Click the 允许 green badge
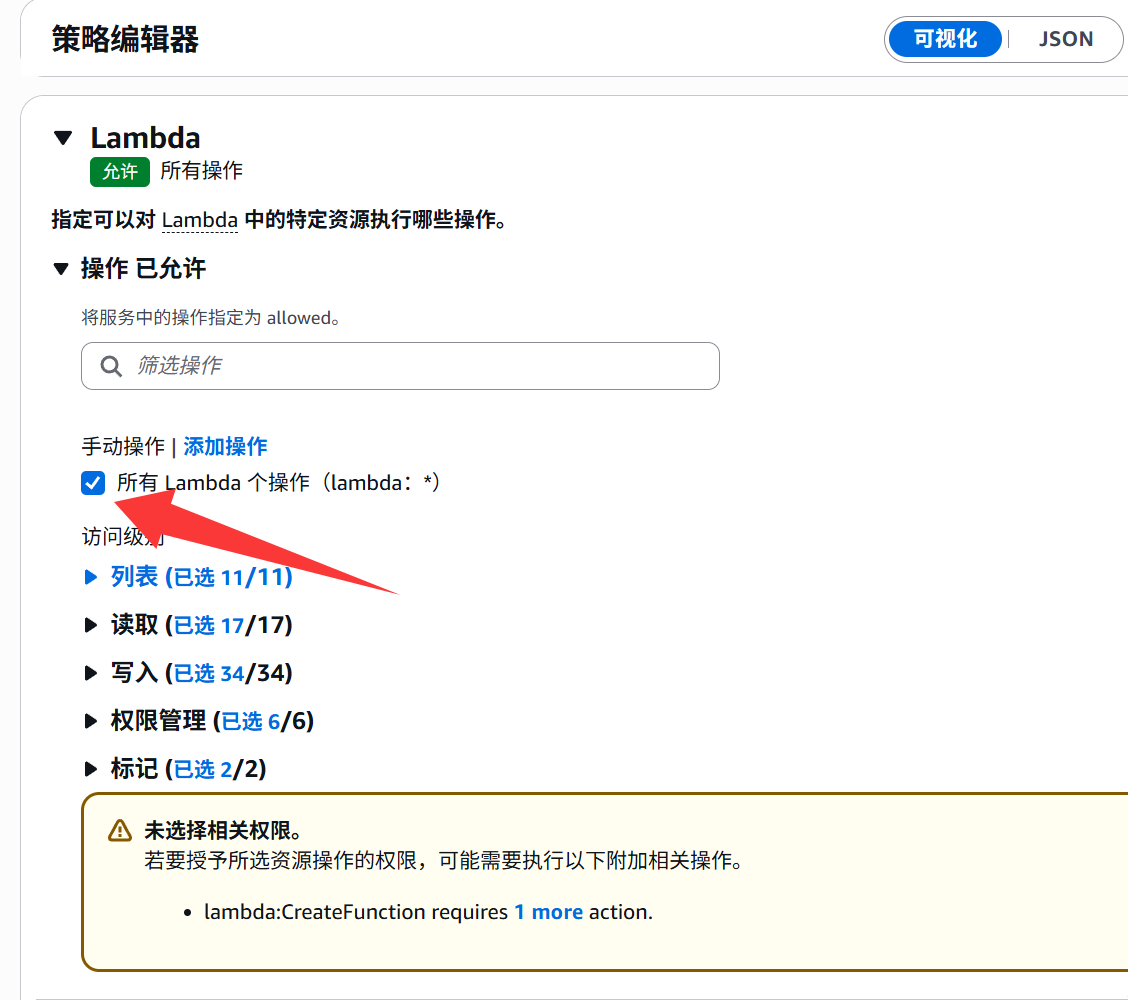This screenshot has height=1000, width=1128. [x=119, y=172]
